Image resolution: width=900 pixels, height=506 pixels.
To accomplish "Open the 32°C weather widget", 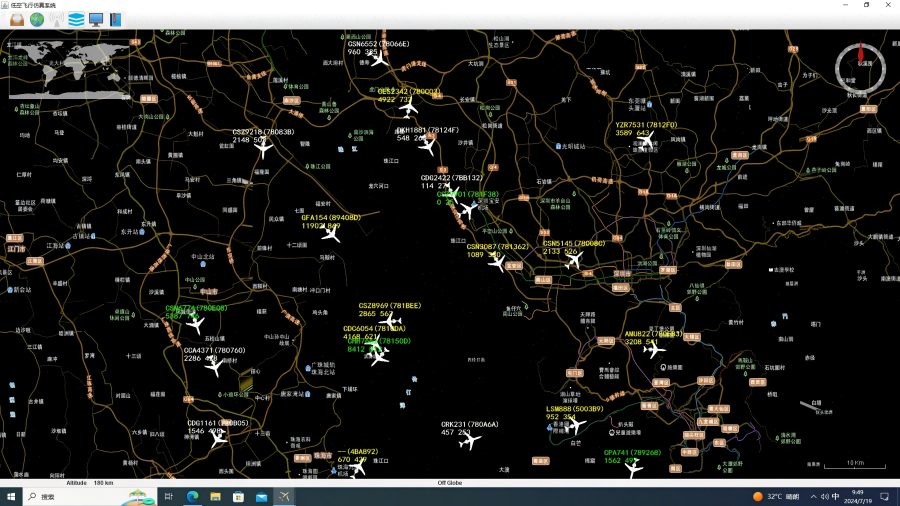I will tap(777, 496).
